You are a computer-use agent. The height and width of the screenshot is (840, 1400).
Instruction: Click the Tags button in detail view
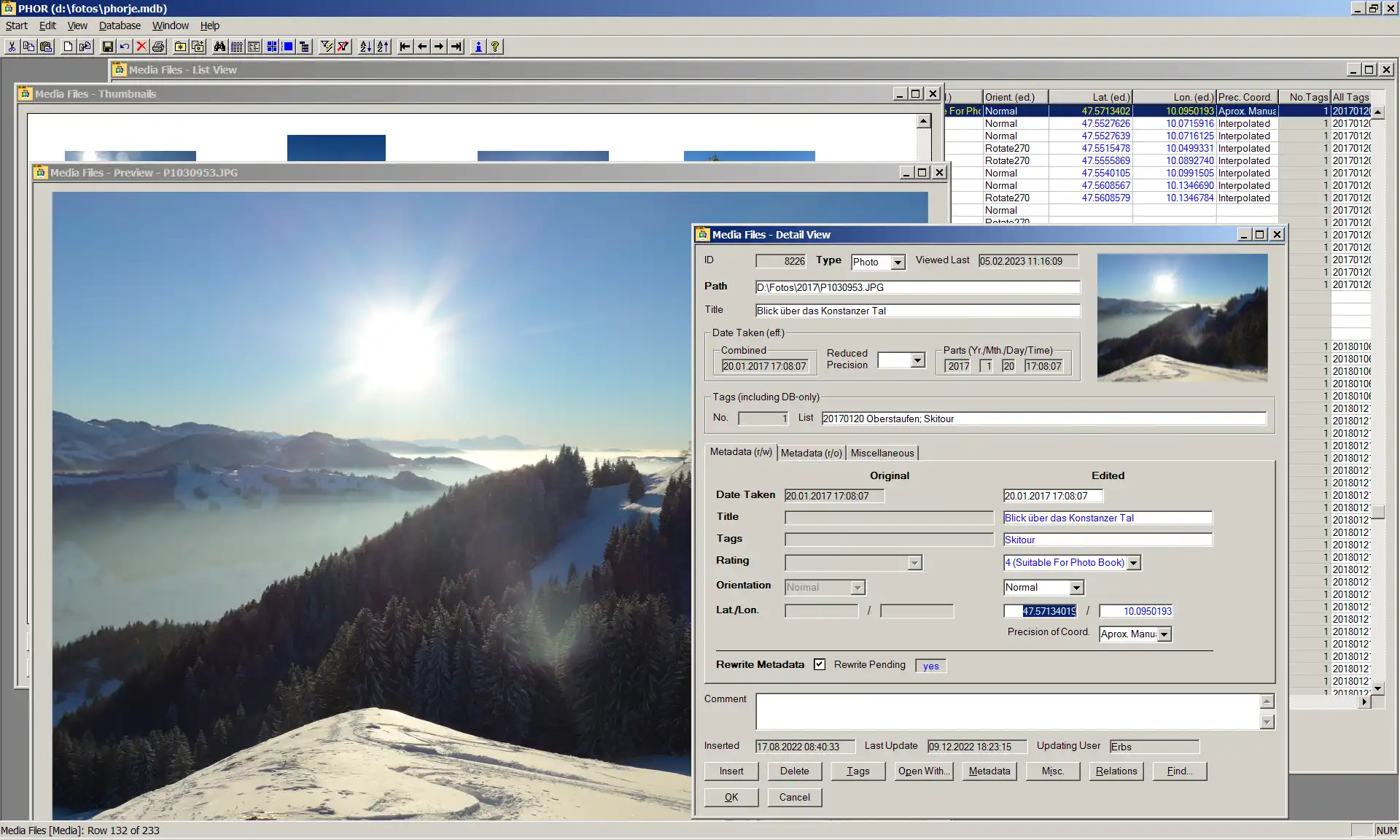858,770
